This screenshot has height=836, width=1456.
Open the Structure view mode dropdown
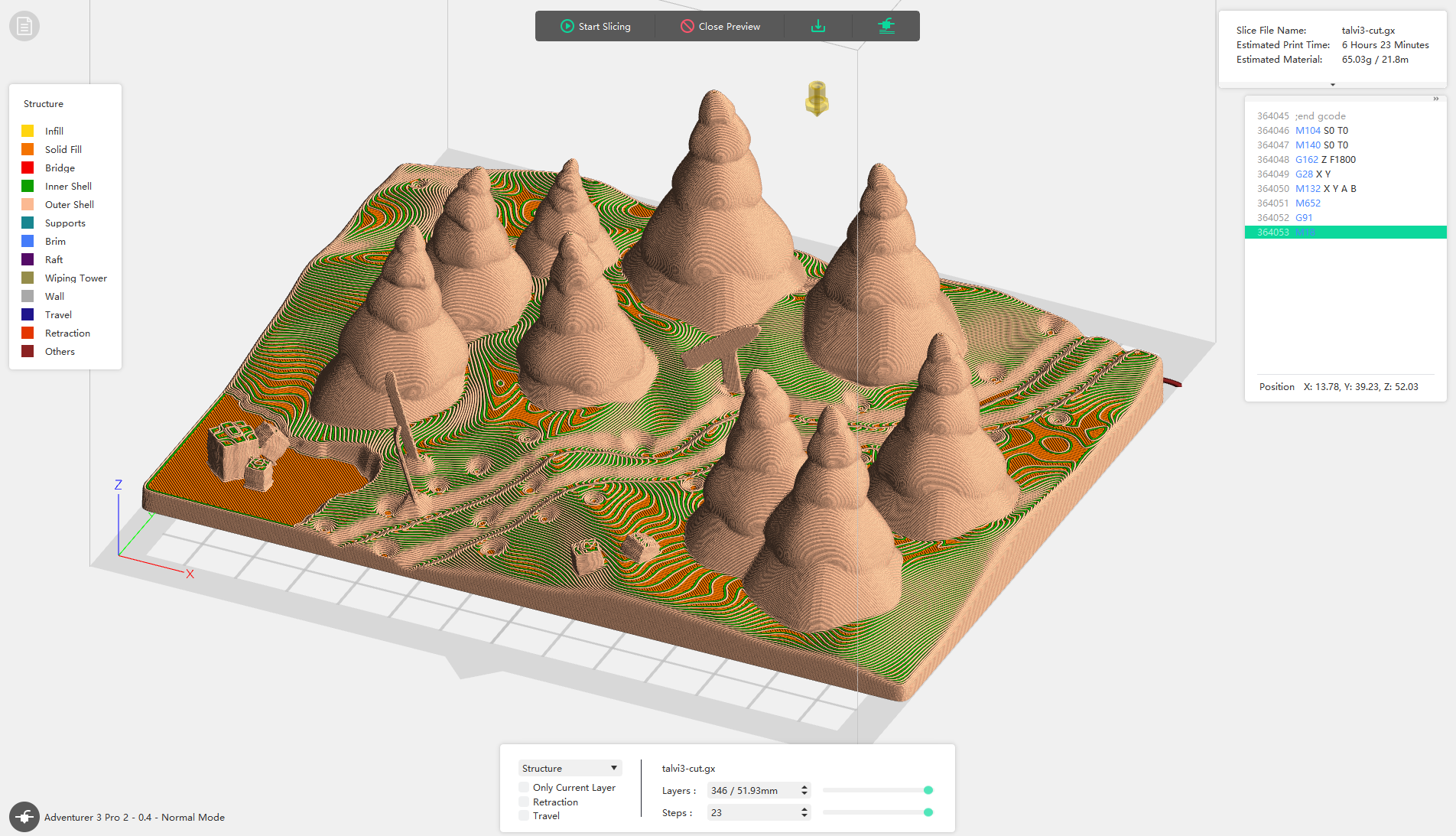click(x=570, y=768)
